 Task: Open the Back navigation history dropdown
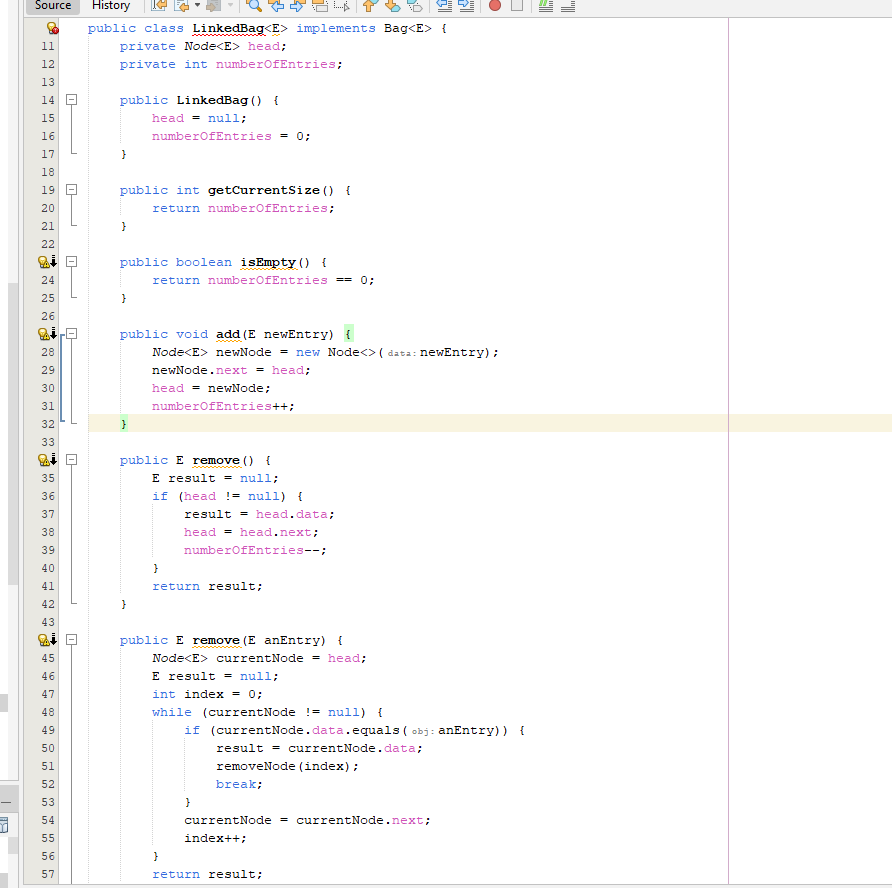[x=197, y=7]
